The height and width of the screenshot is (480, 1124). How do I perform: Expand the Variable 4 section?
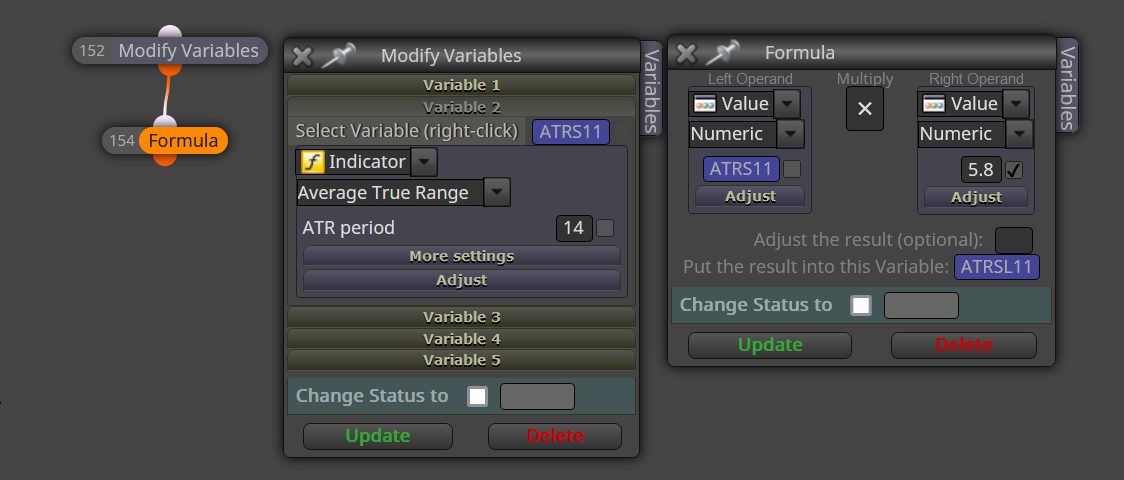pos(462,338)
